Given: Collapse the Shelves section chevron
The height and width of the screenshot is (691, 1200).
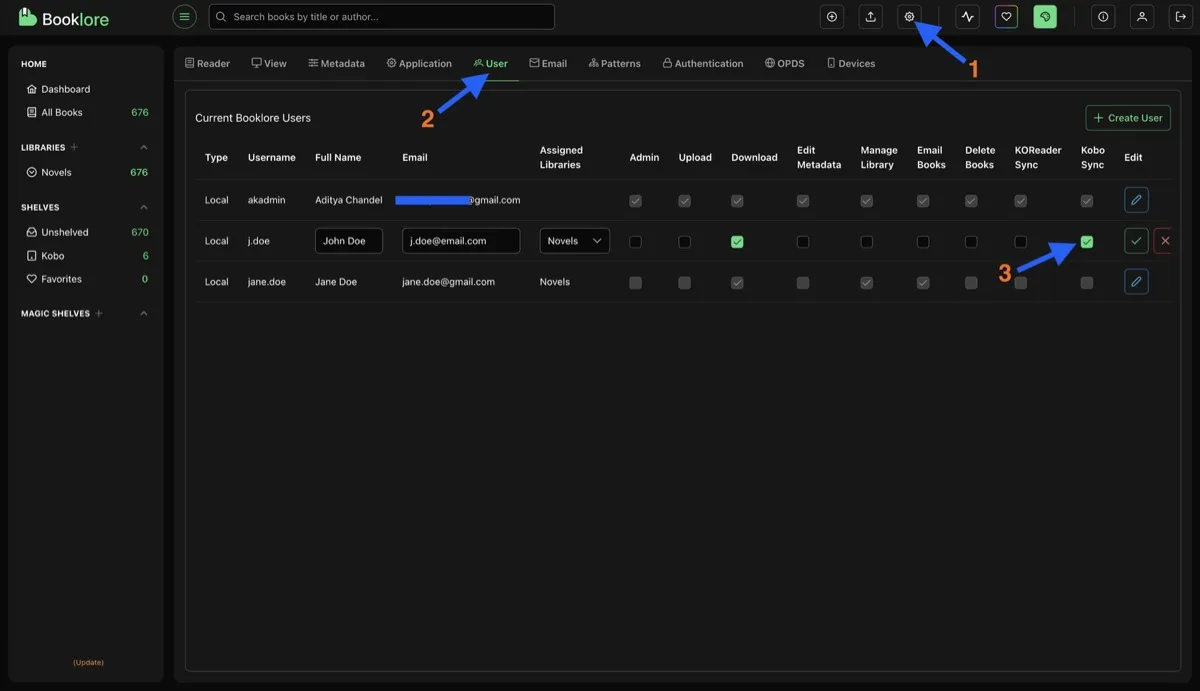Looking at the screenshot, I should (x=144, y=207).
